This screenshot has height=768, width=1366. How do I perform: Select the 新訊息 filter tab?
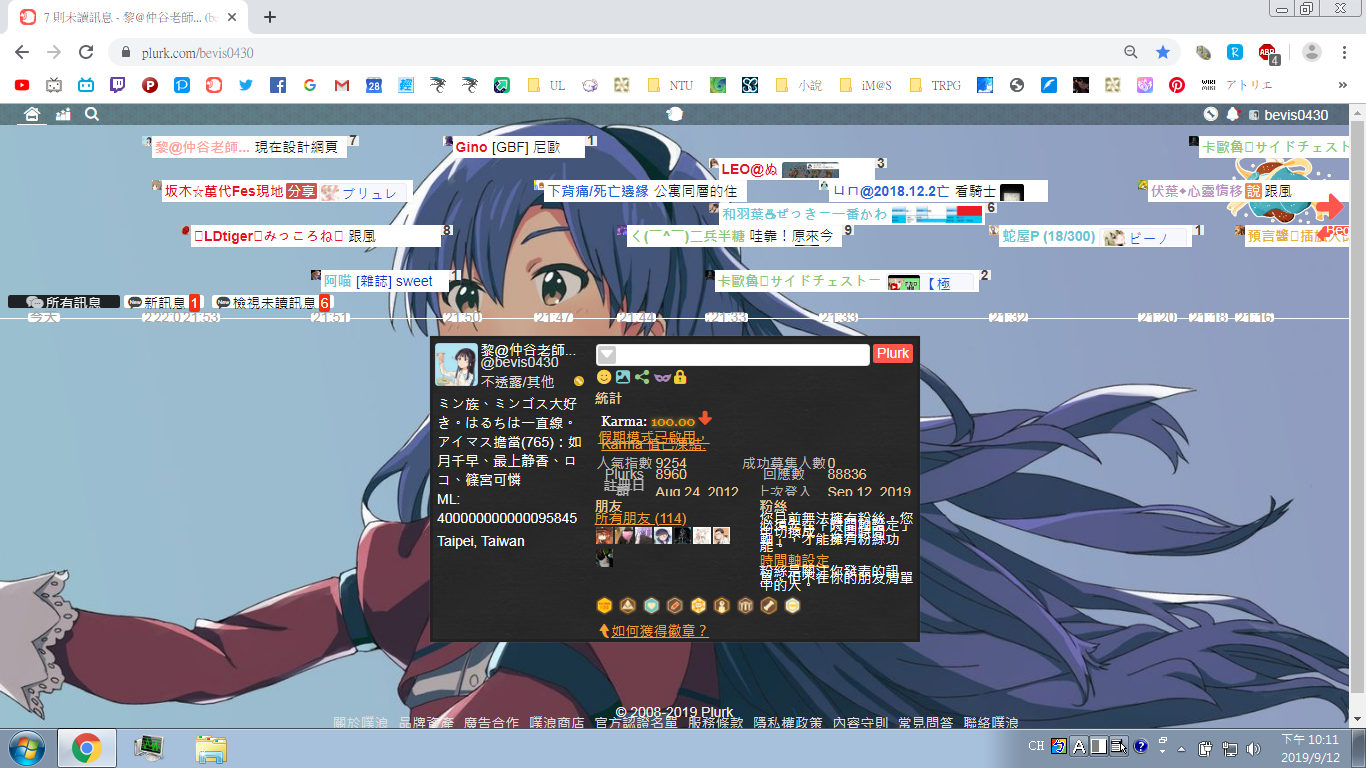pos(163,302)
